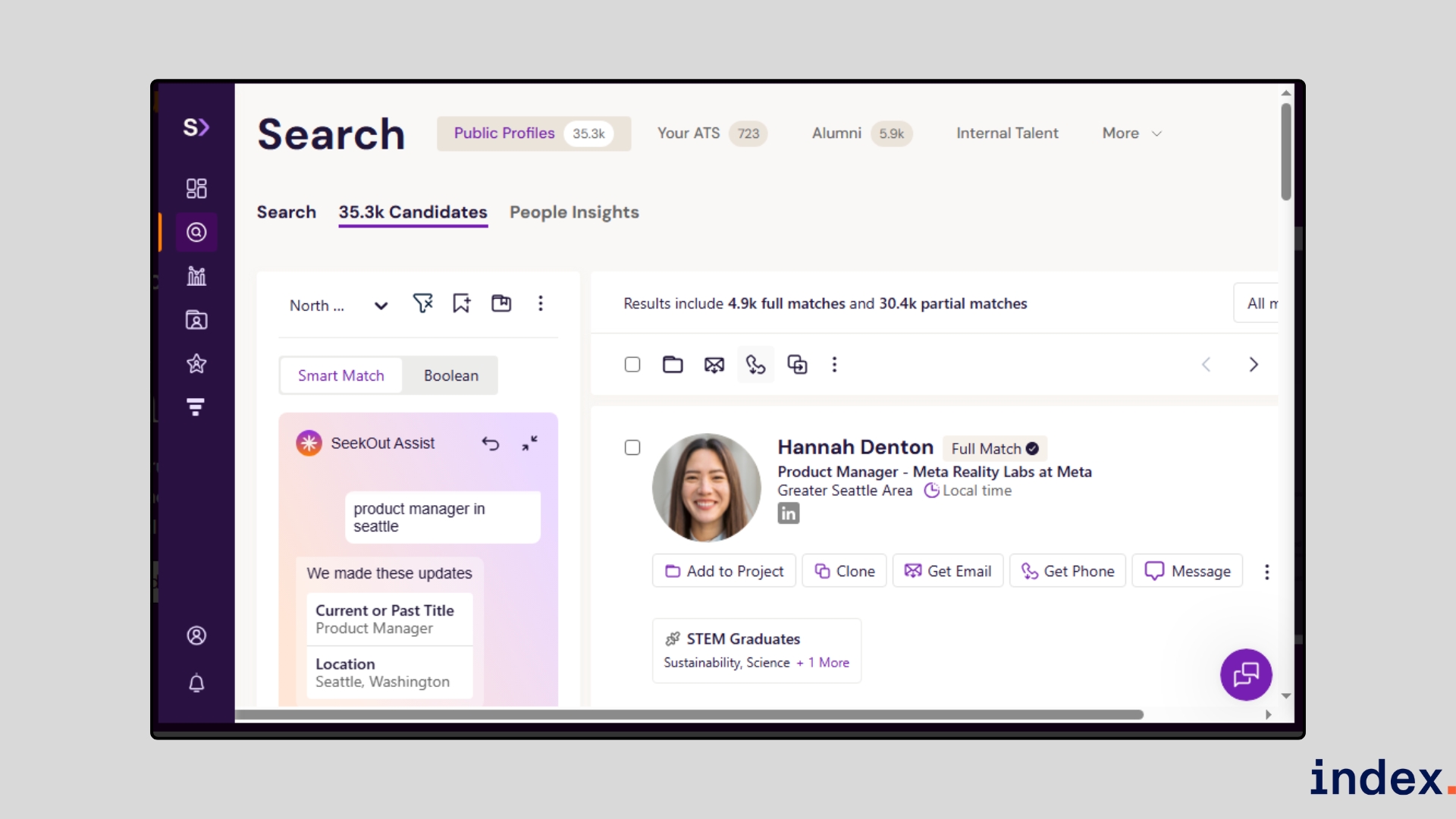Click the Add to Project button
This screenshot has height=819, width=1456.
click(724, 571)
